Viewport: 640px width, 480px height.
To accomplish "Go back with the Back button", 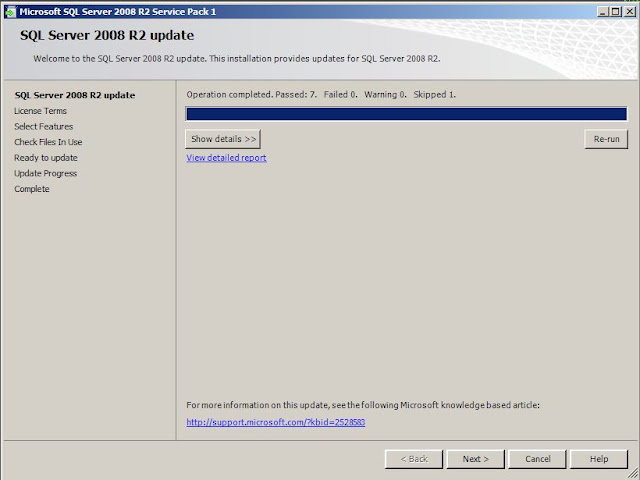I will (414, 459).
